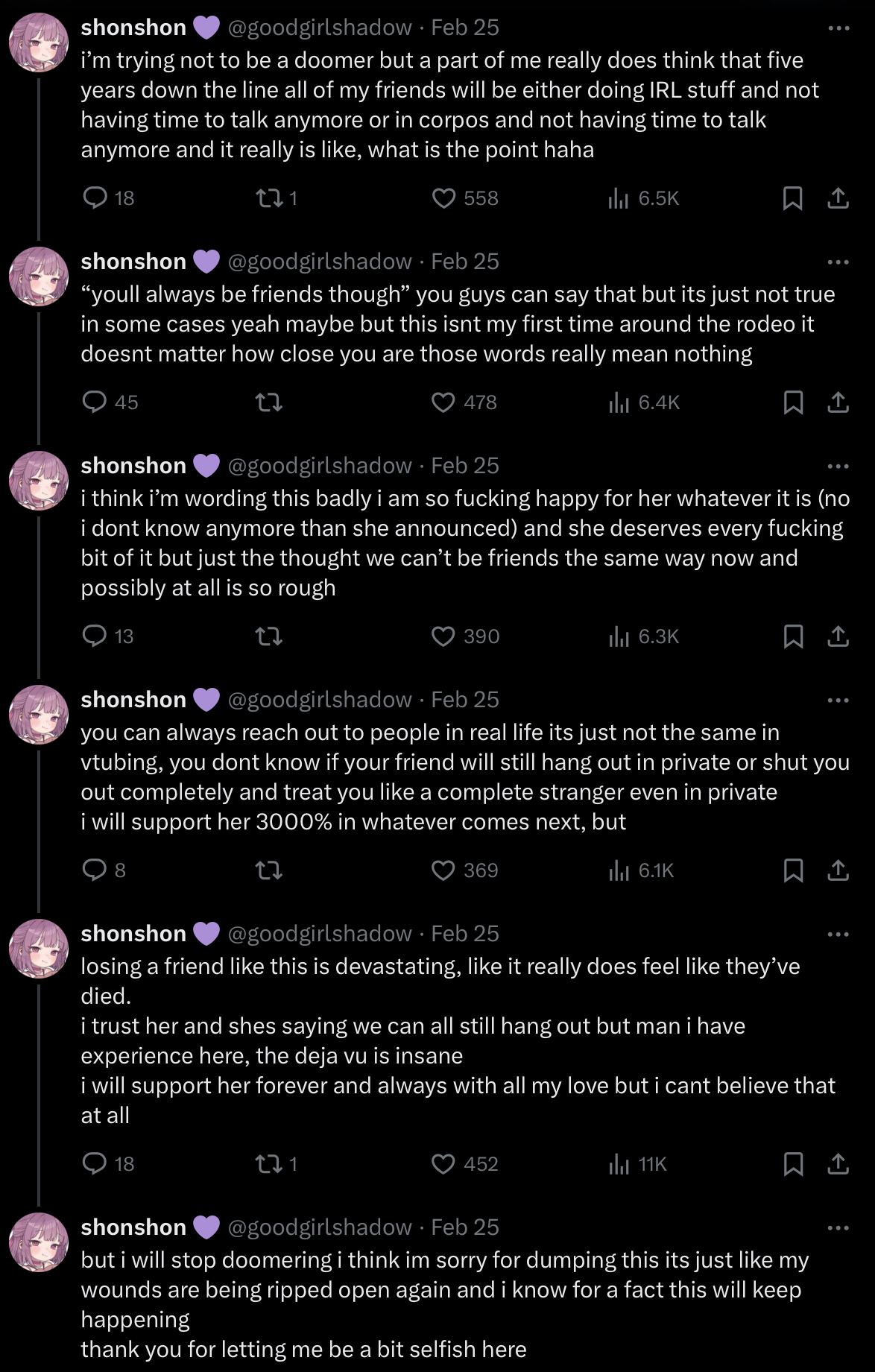This screenshot has width=875, height=1372.
Task: Repost the tweet with 369 likes
Action: pyautogui.click(x=269, y=870)
